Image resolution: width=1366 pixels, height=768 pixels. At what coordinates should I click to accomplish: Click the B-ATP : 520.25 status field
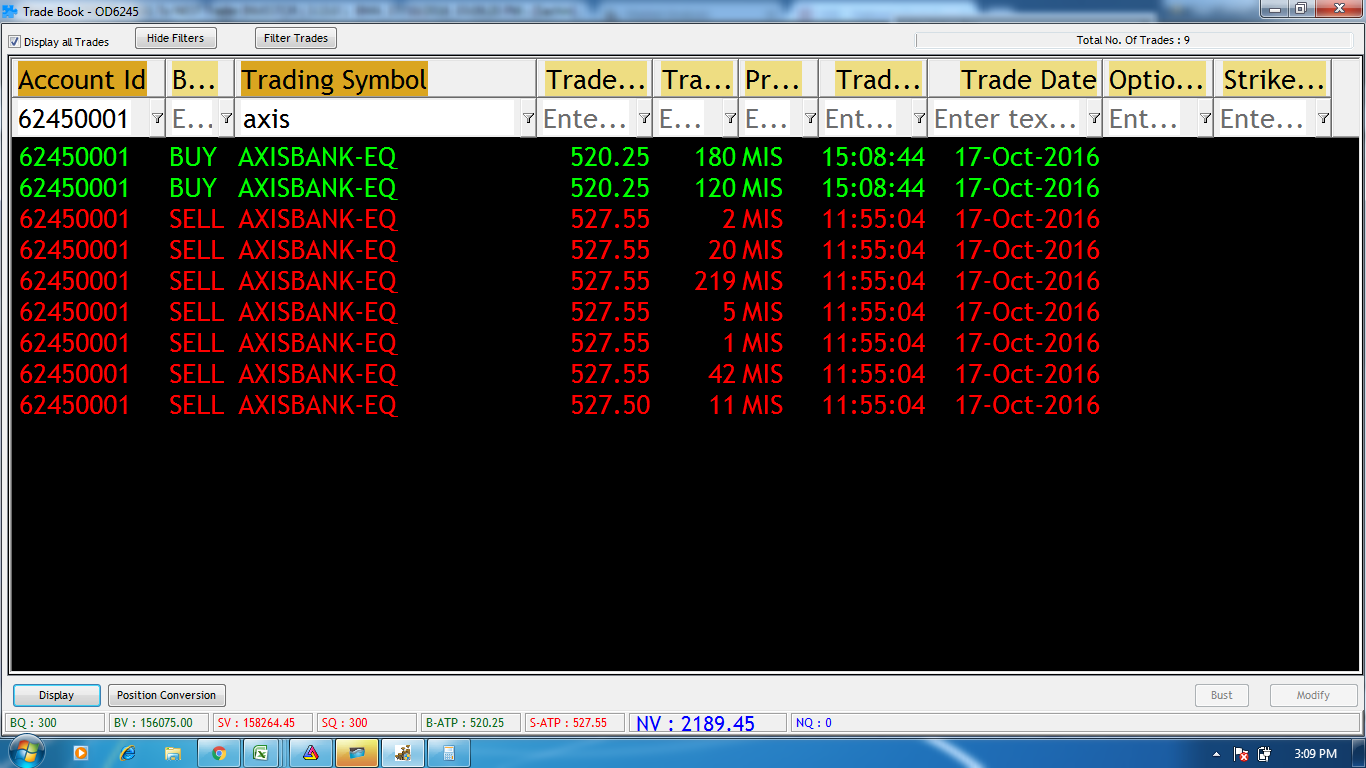[470, 723]
